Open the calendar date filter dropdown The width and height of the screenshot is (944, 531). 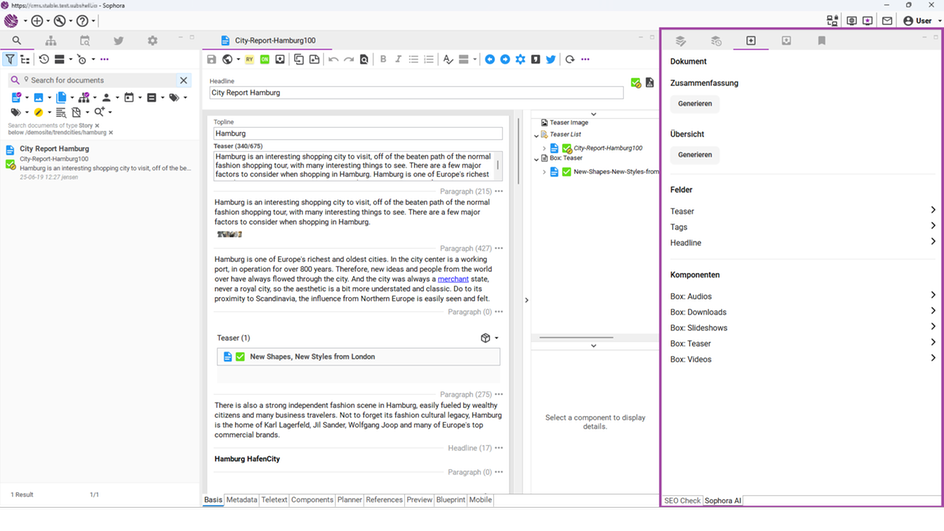pos(140,98)
